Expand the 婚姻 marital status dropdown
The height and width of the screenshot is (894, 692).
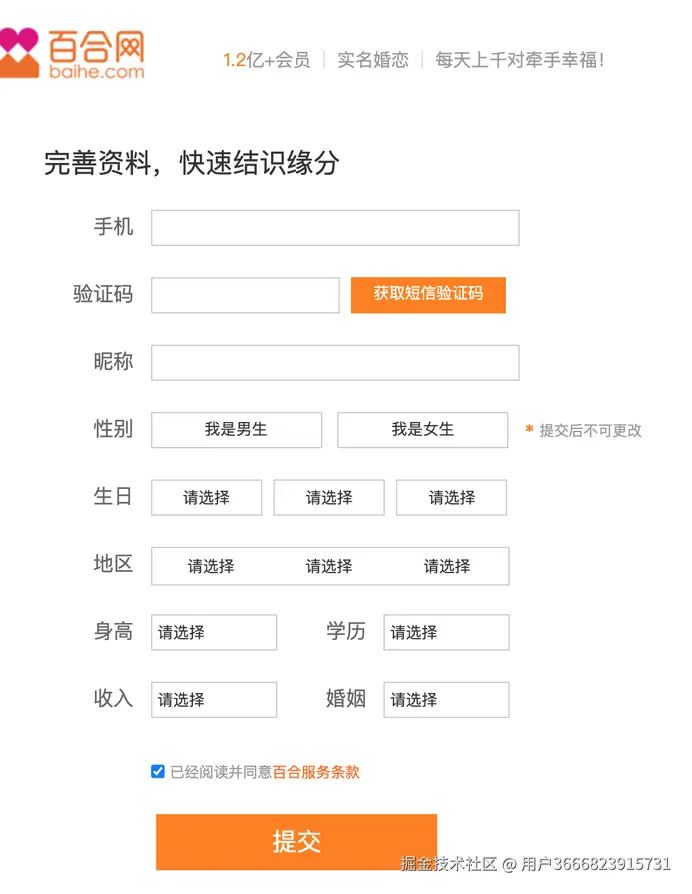[x=446, y=700]
